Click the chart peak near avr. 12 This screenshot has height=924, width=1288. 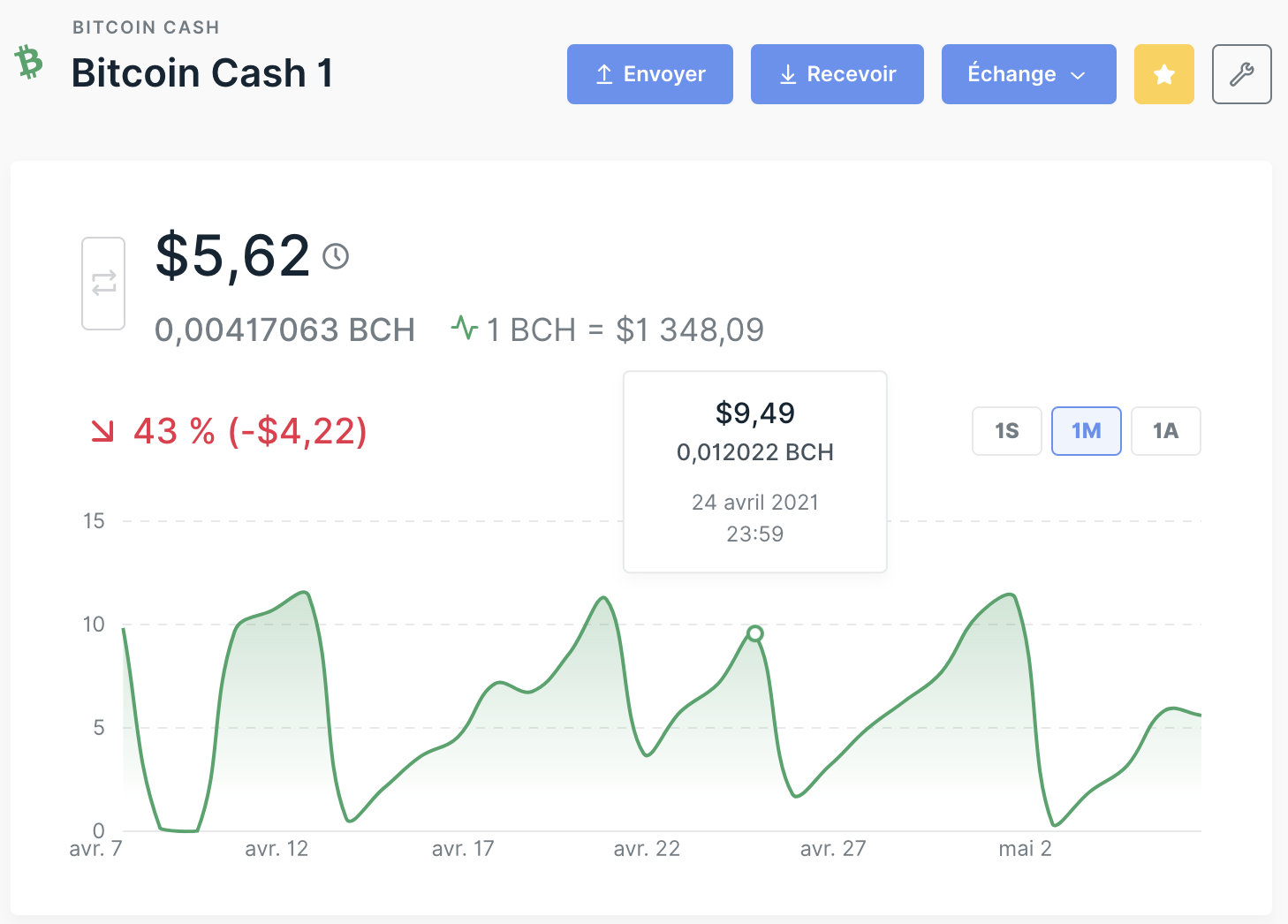(305, 592)
